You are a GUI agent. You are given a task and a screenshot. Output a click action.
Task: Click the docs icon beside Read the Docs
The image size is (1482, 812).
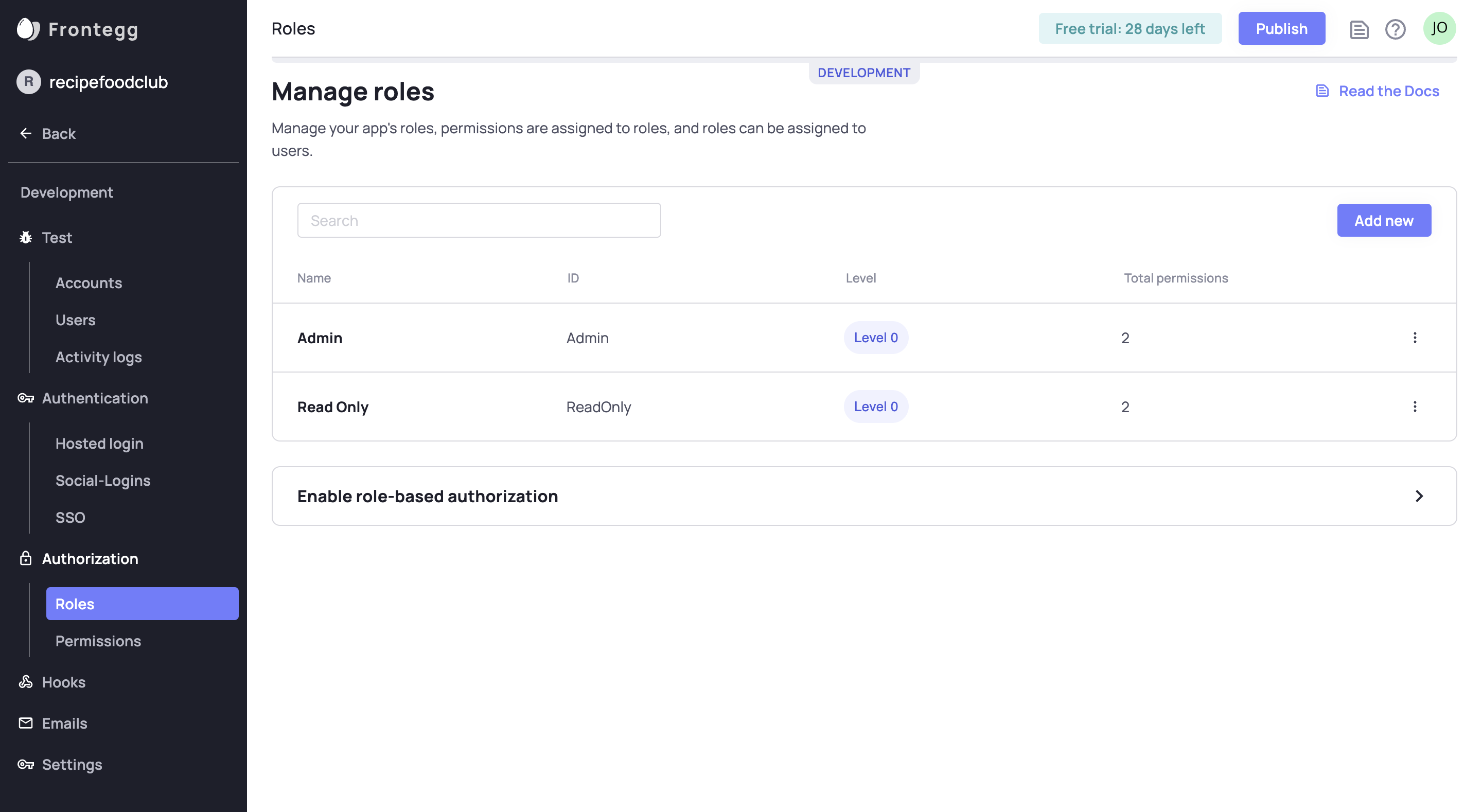coord(1322,91)
